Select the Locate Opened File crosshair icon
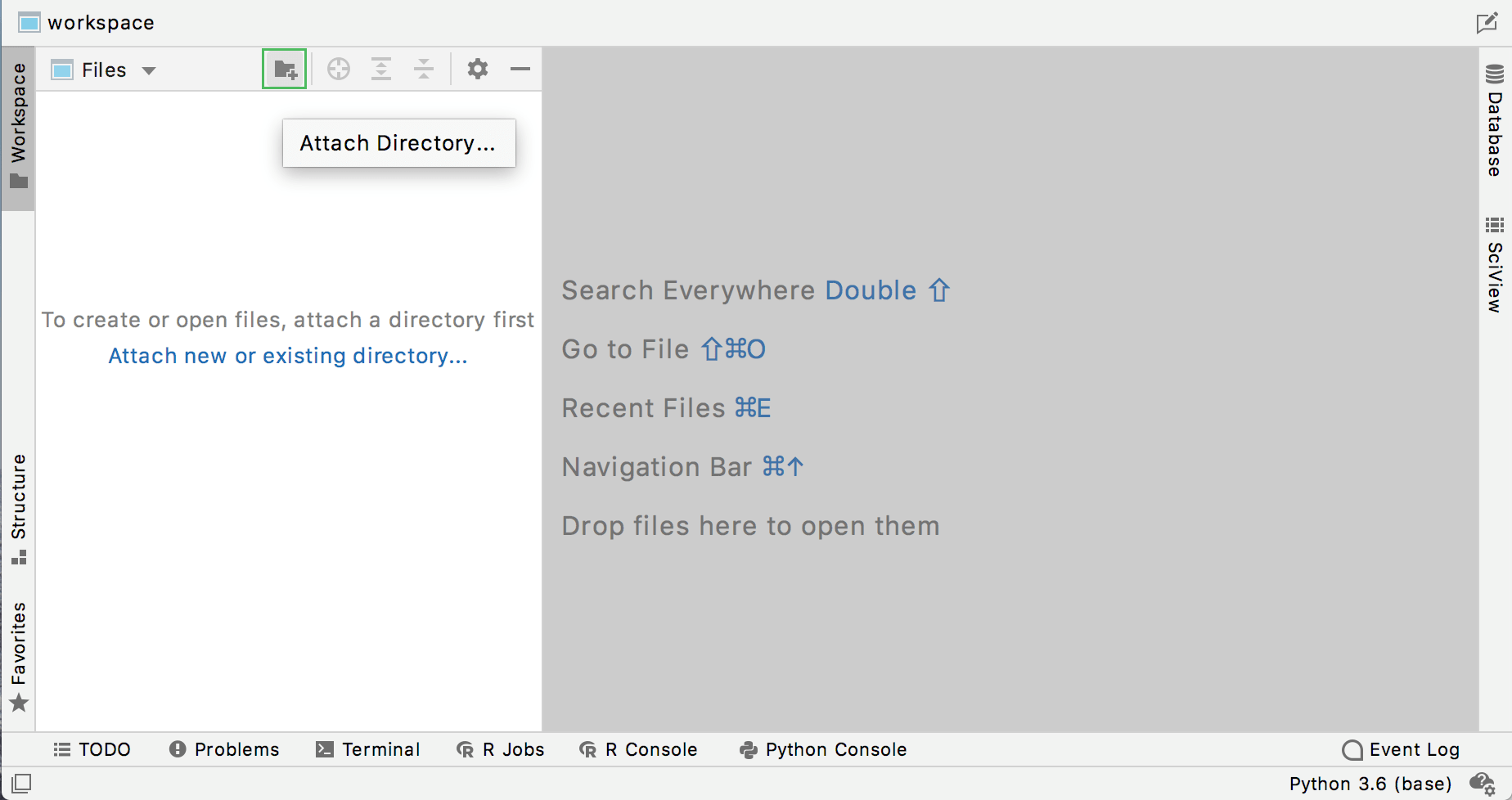Screen dimensions: 1512x800 point(339,69)
